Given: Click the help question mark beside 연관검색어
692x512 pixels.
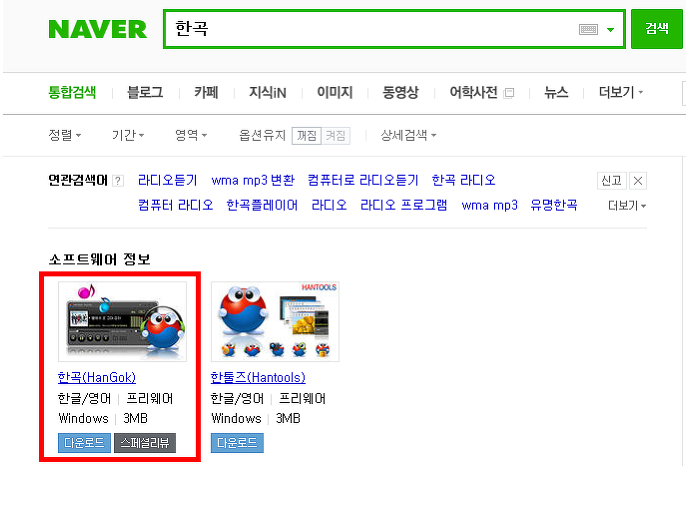Looking at the screenshot, I should click(x=118, y=181).
